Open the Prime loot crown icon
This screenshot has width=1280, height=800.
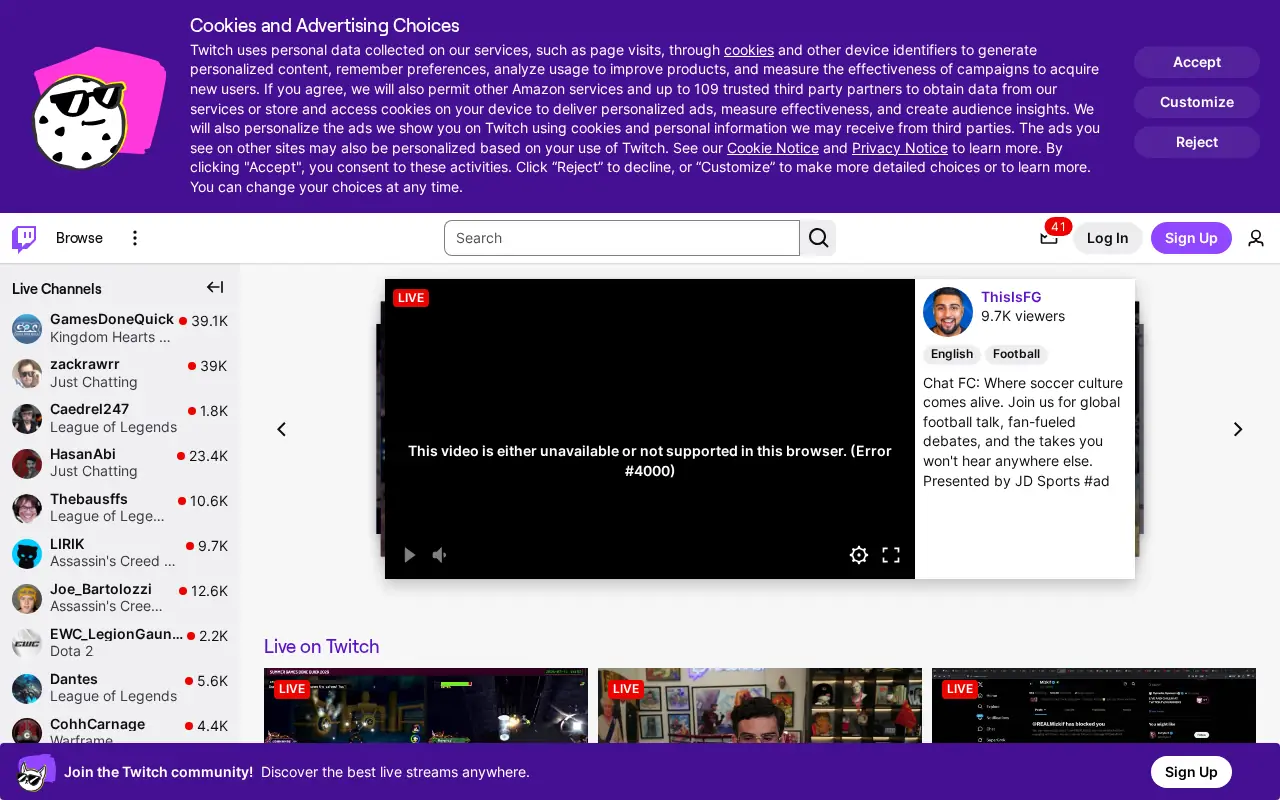click(x=1049, y=238)
